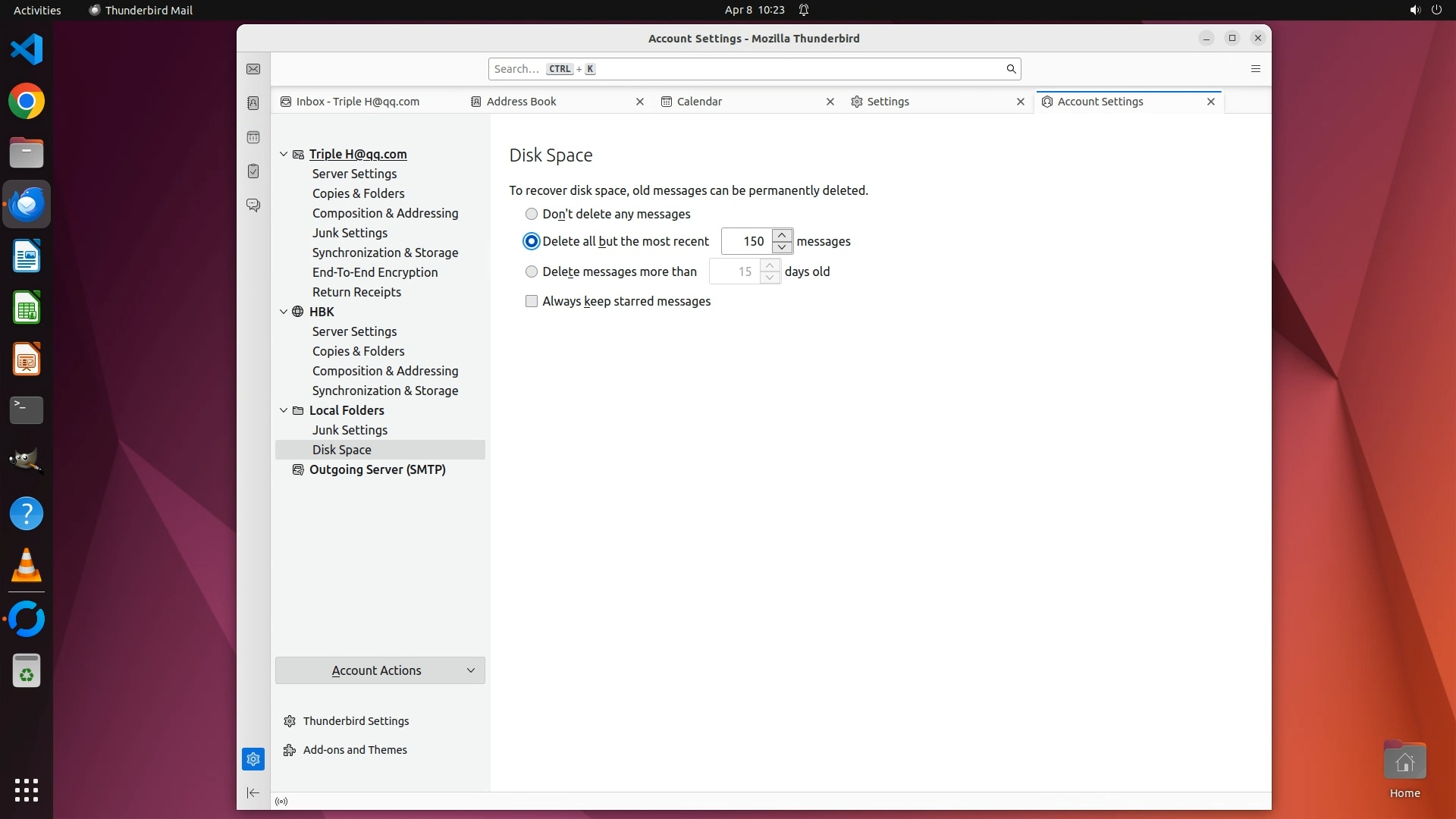Image resolution: width=1456 pixels, height=819 pixels.
Task: Open the Thunderbird hamburger app menu
Action: tap(1255, 69)
